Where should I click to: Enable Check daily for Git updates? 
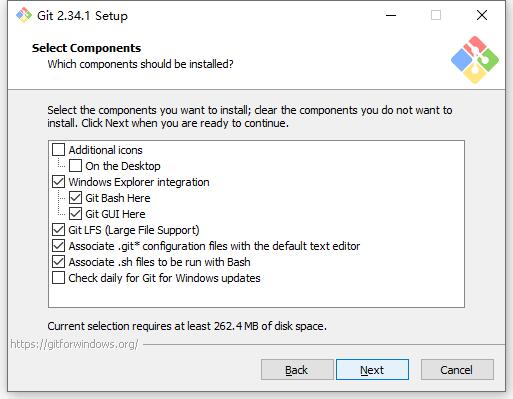[58, 278]
